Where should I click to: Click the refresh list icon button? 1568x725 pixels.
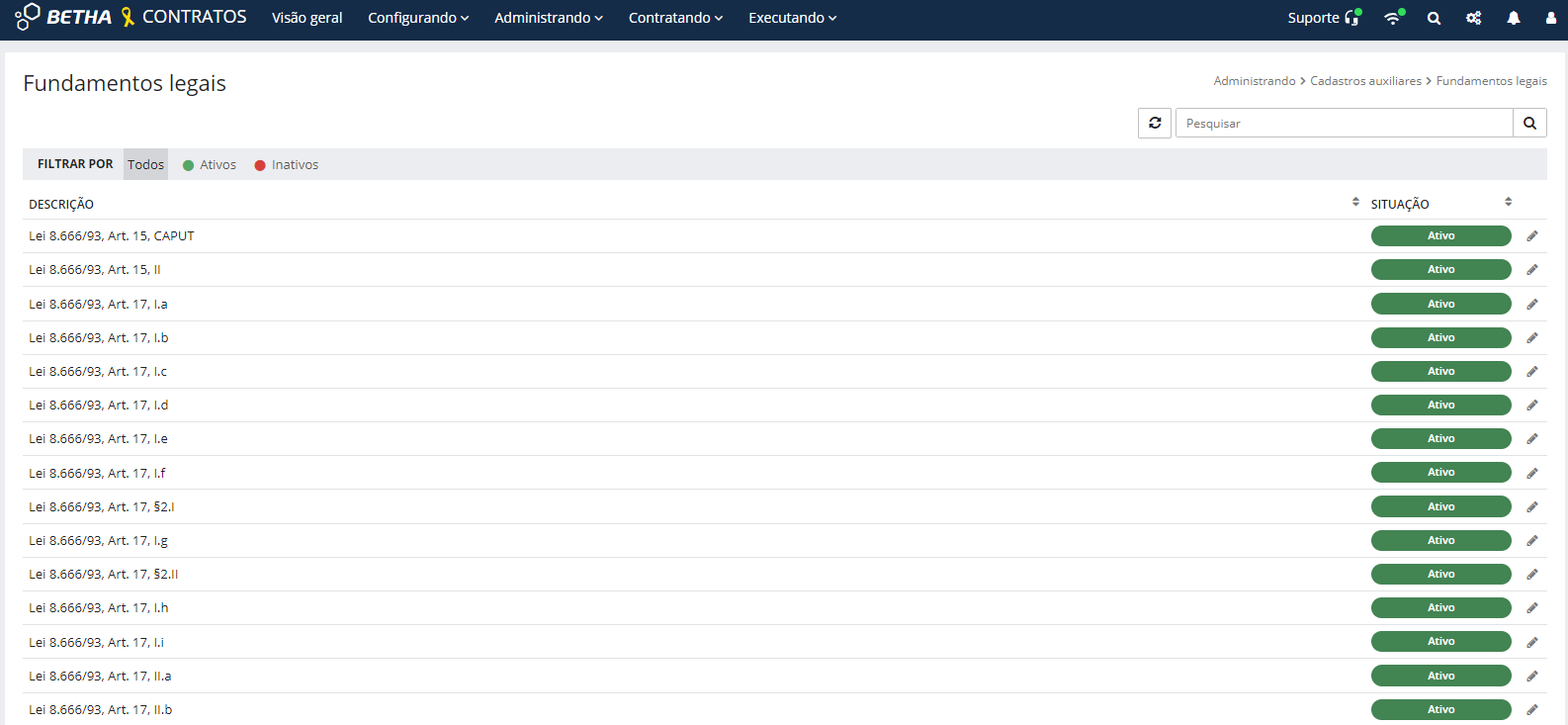(x=1155, y=123)
